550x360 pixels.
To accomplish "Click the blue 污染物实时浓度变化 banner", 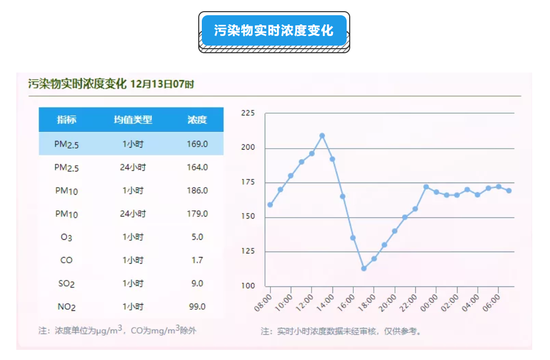I will [x=274, y=31].
